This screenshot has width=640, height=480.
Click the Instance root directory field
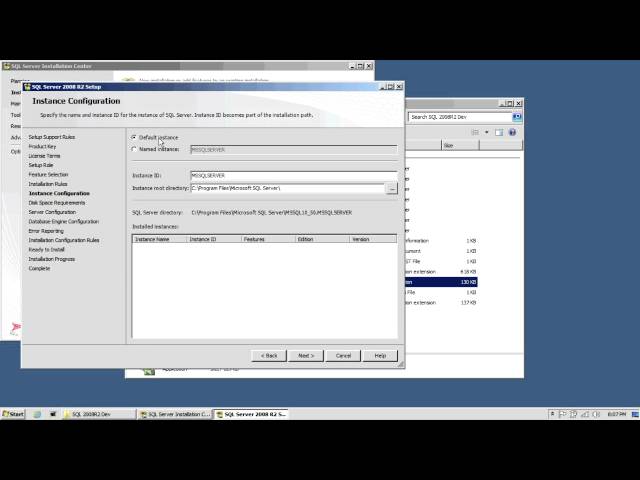pos(288,188)
